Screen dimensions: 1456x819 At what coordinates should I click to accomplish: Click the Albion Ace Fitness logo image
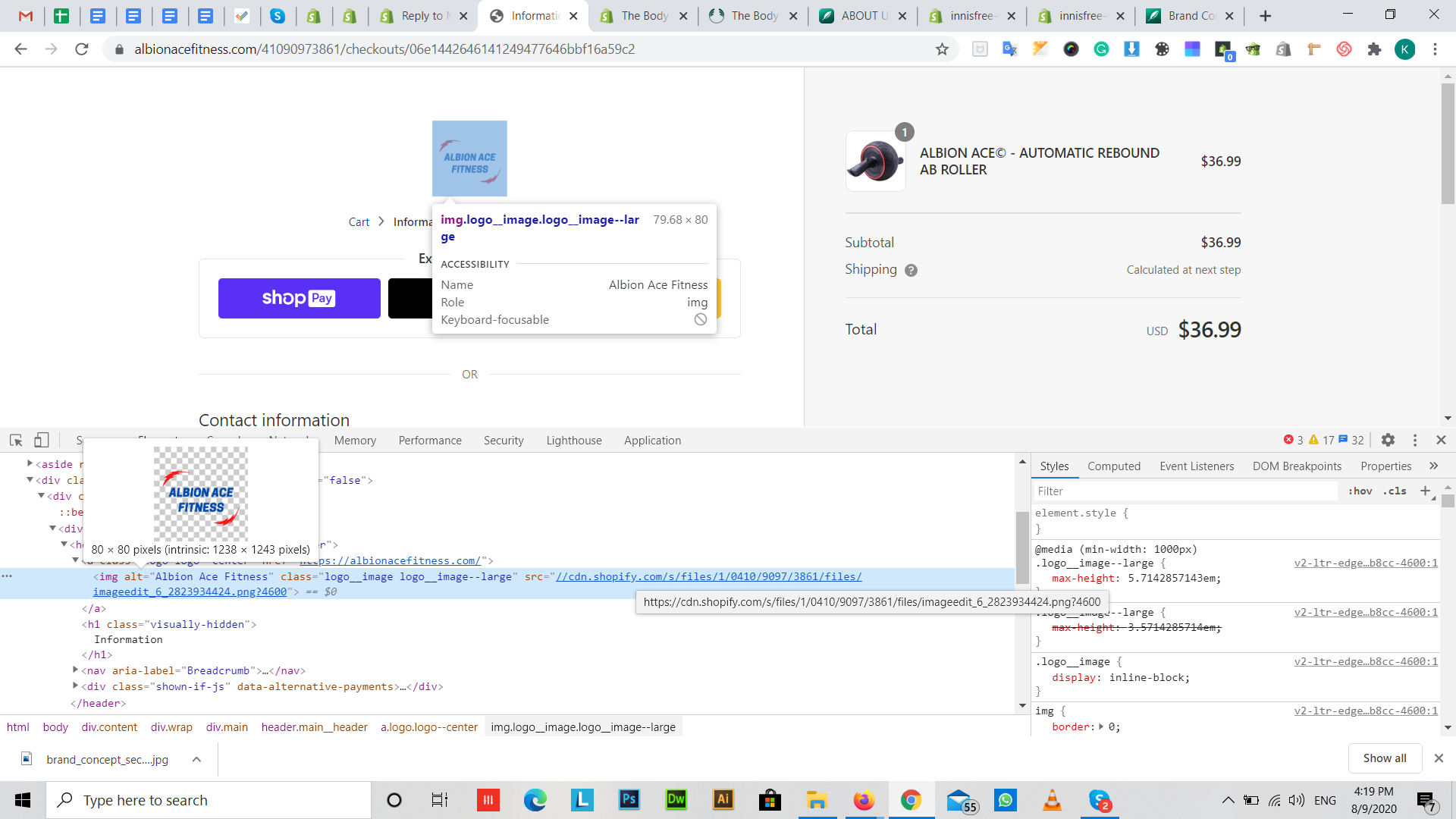469,158
